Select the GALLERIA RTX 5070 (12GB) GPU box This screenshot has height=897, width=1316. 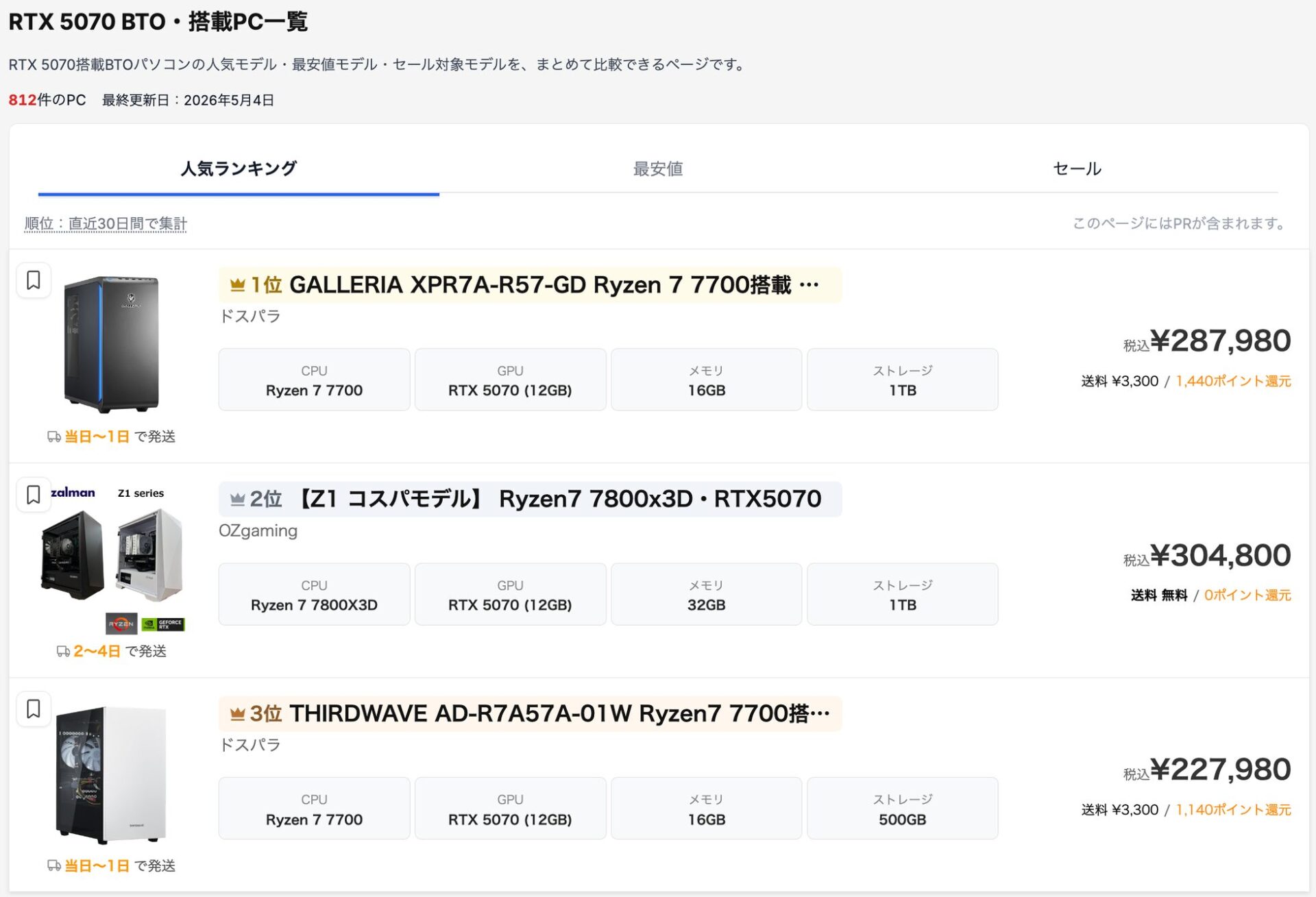510,380
